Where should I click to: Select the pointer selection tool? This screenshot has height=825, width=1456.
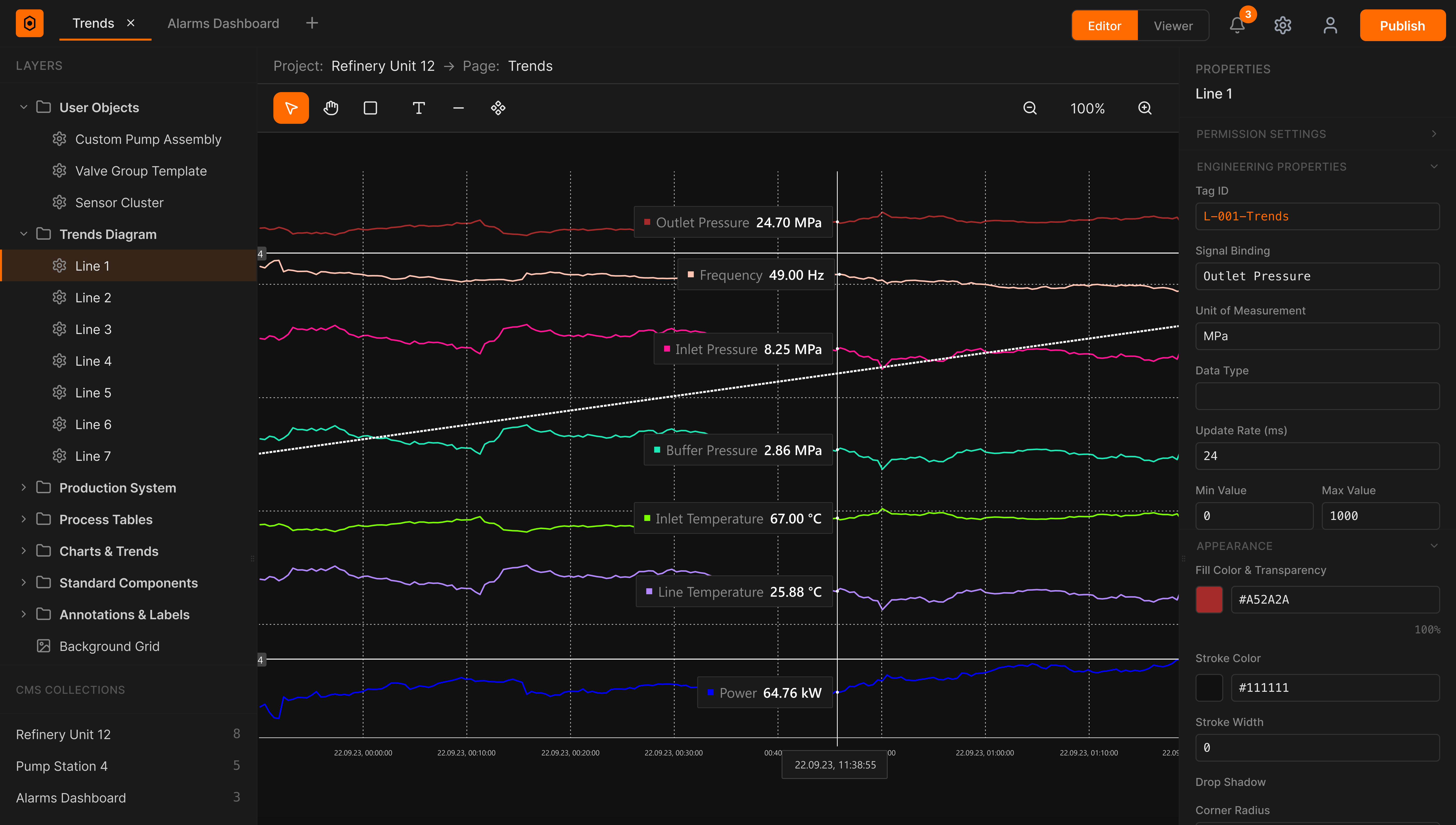tap(291, 108)
